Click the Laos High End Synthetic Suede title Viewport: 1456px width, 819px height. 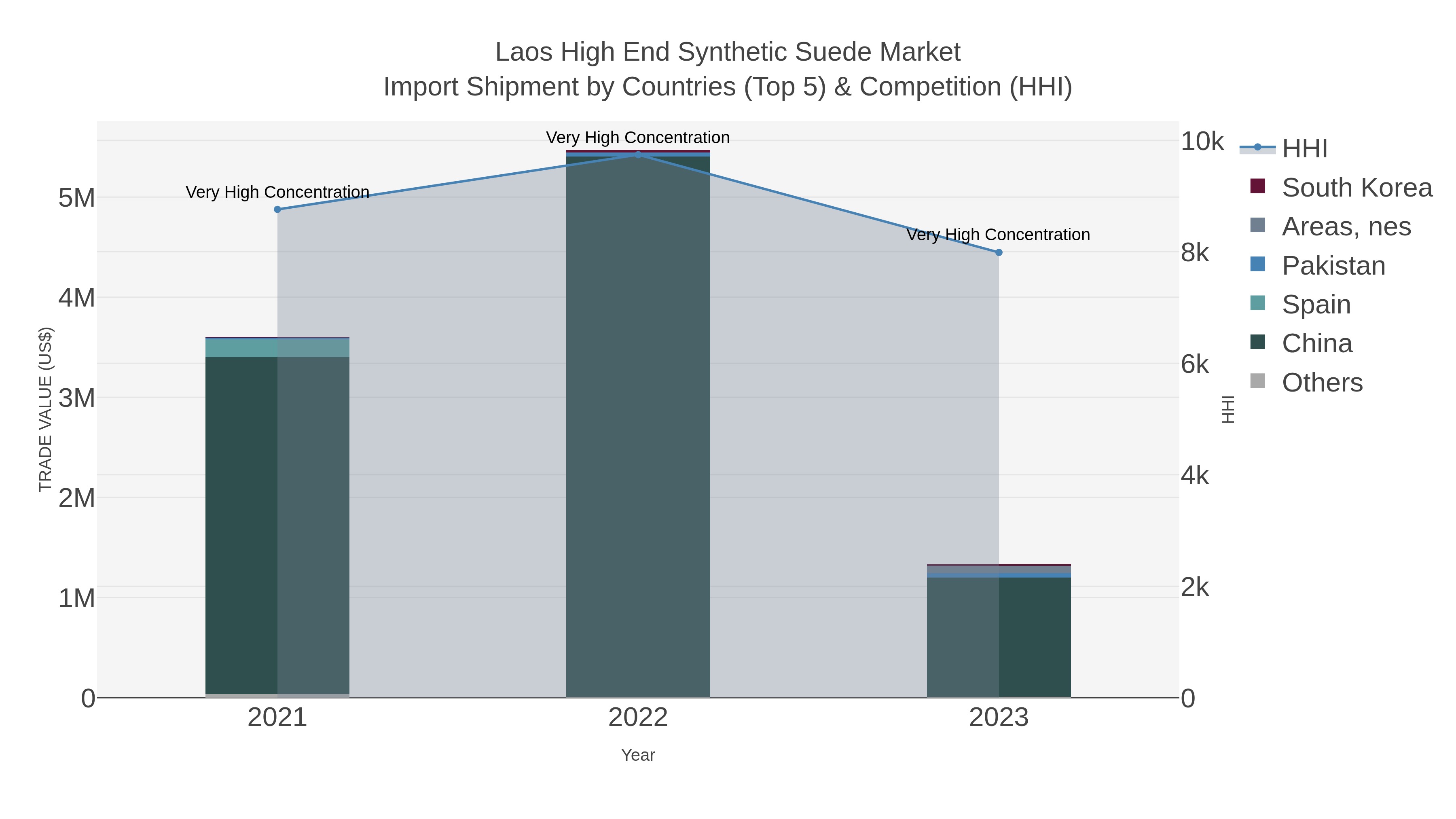(x=728, y=52)
